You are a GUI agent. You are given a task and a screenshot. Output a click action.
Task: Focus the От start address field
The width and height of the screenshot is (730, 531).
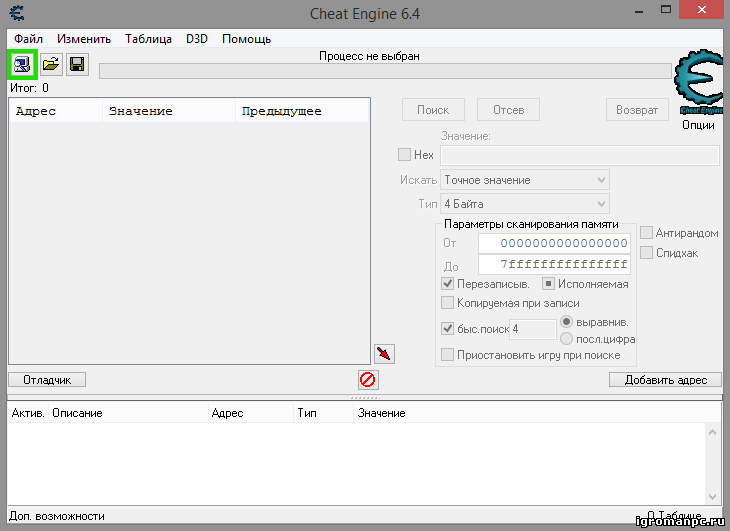pyautogui.click(x=554, y=243)
